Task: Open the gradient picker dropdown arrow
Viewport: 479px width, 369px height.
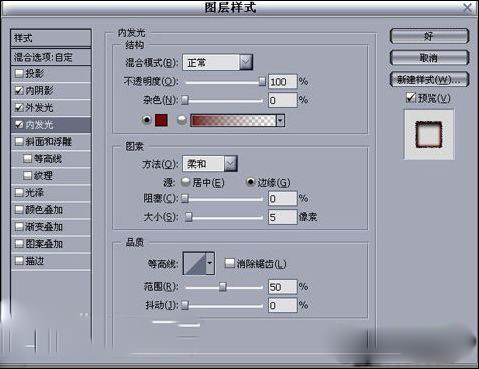Action: (280, 120)
